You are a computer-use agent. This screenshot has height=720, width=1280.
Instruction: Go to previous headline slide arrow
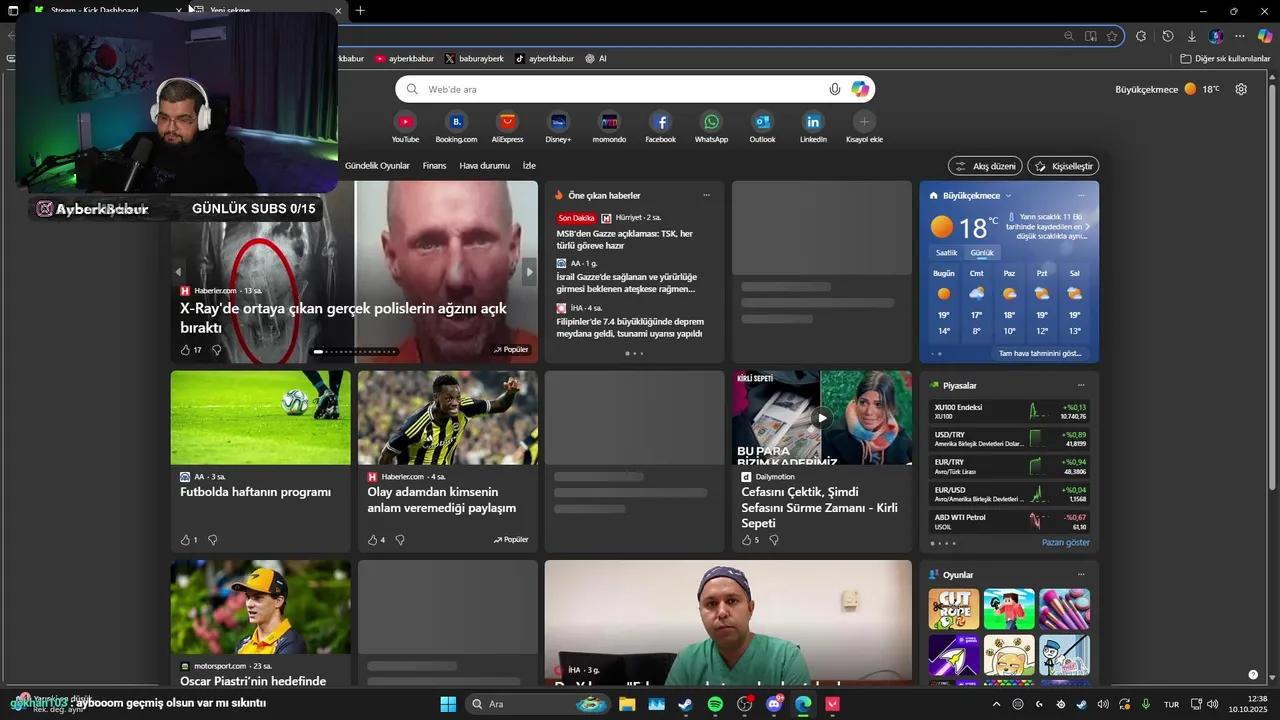point(179,272)
